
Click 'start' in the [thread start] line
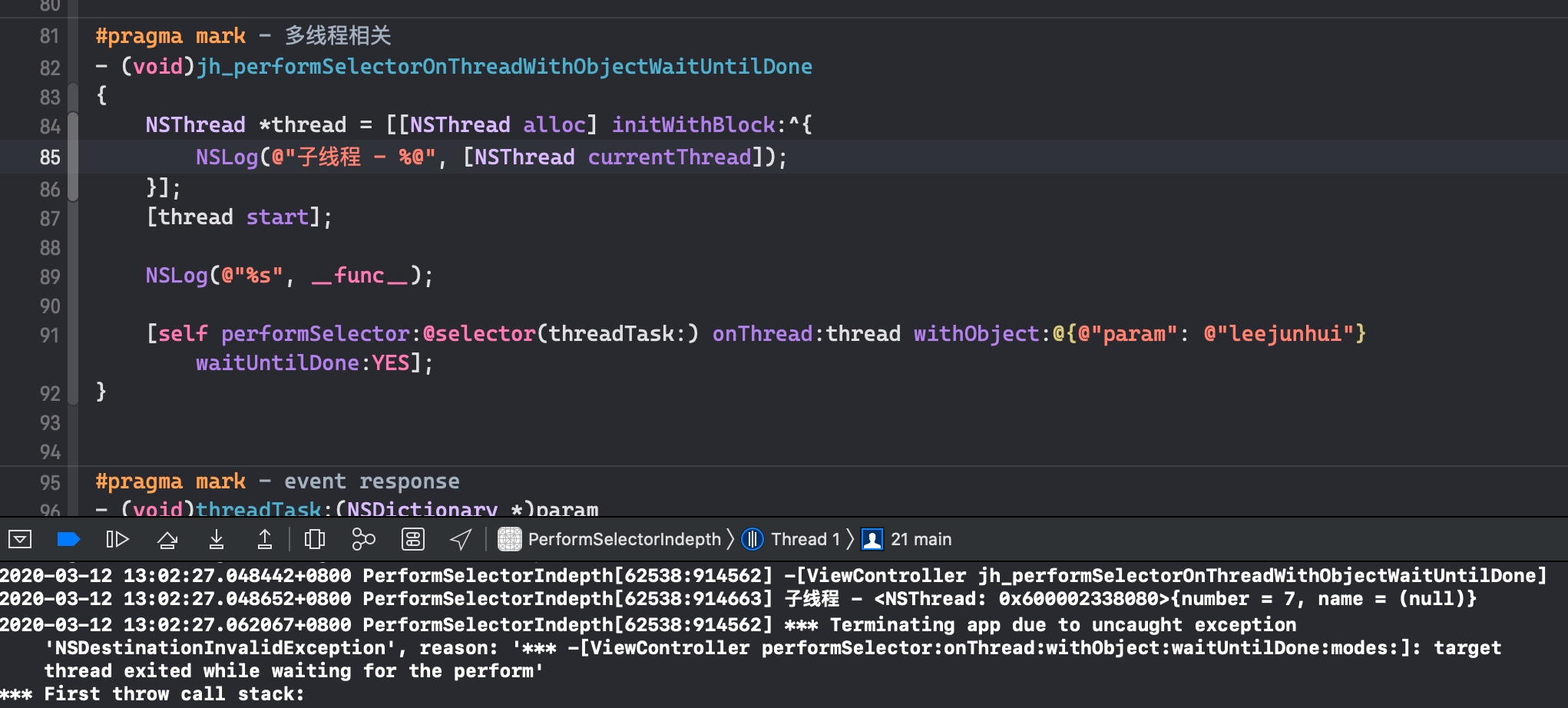coord(277,217)
